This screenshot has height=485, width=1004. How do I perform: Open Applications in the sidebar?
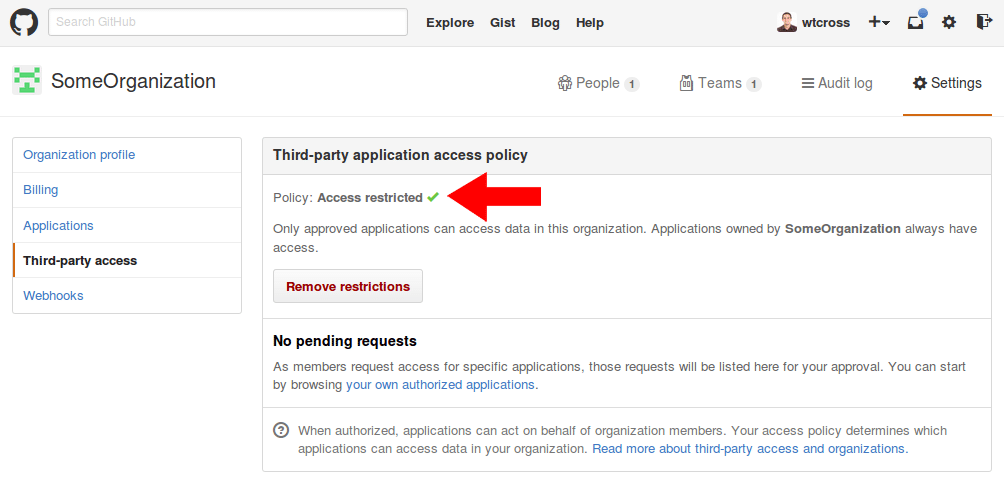(127, 226)
